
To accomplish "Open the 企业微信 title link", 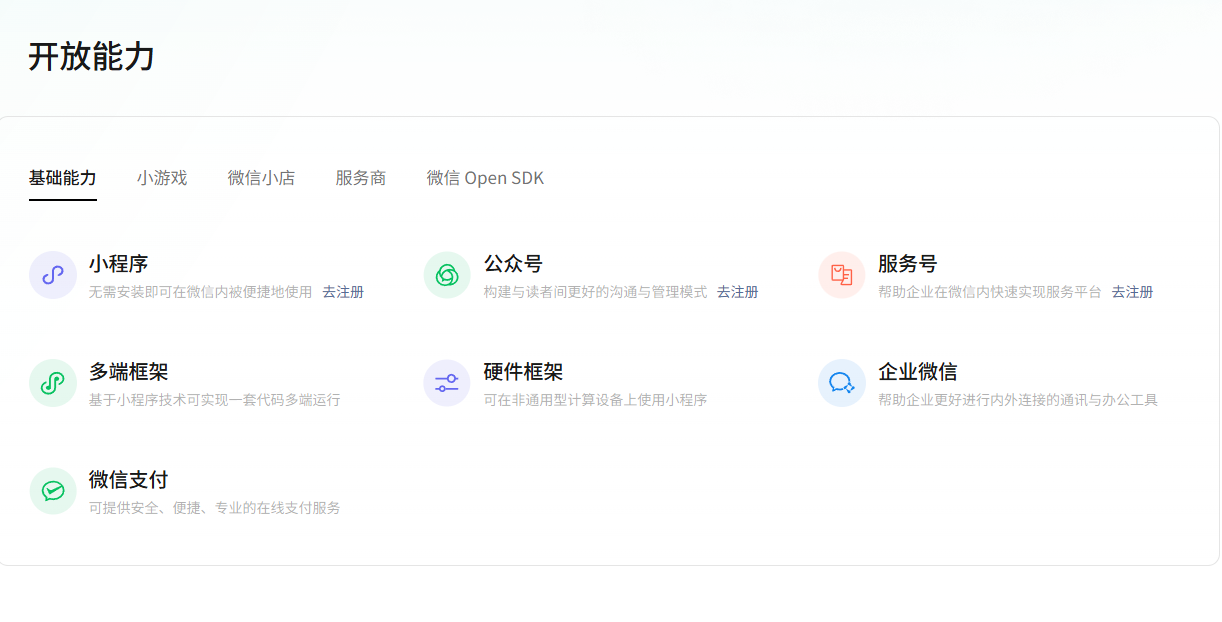I will tap(917, 372).
